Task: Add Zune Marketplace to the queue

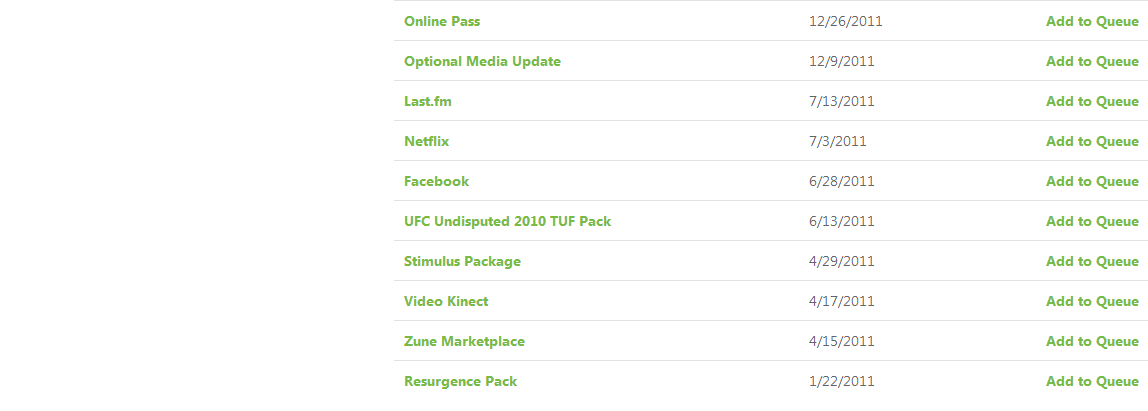Action: (x=1092, y=341)
